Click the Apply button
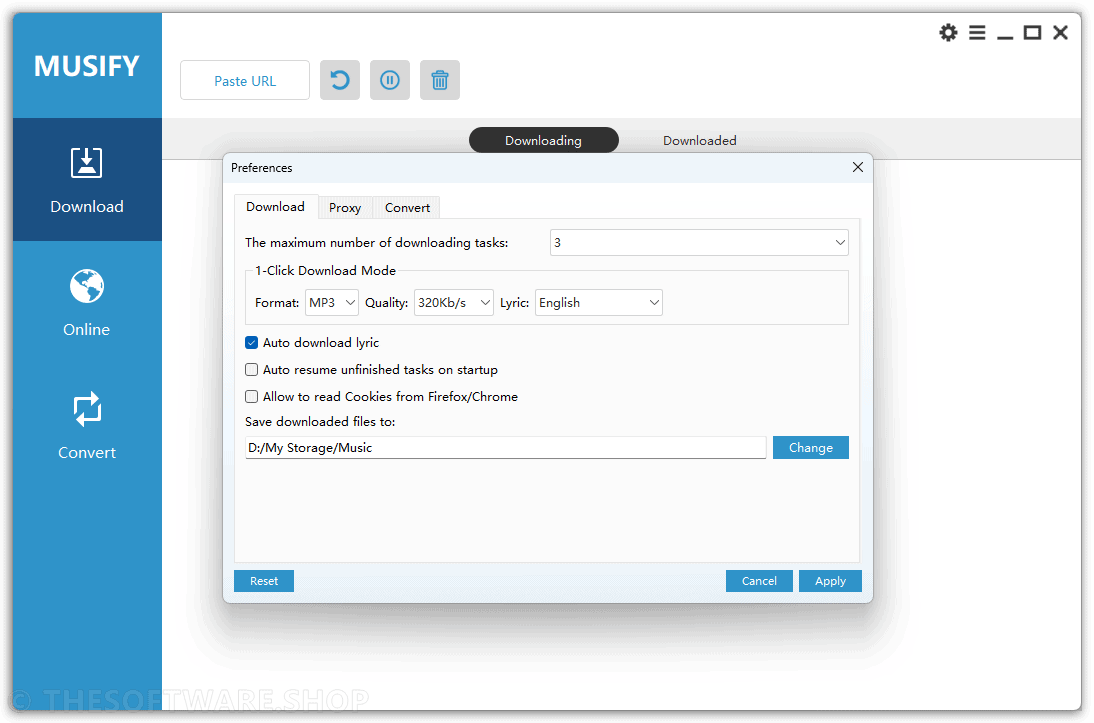The width and height of the screenshot is (1094, 723). 830,581
